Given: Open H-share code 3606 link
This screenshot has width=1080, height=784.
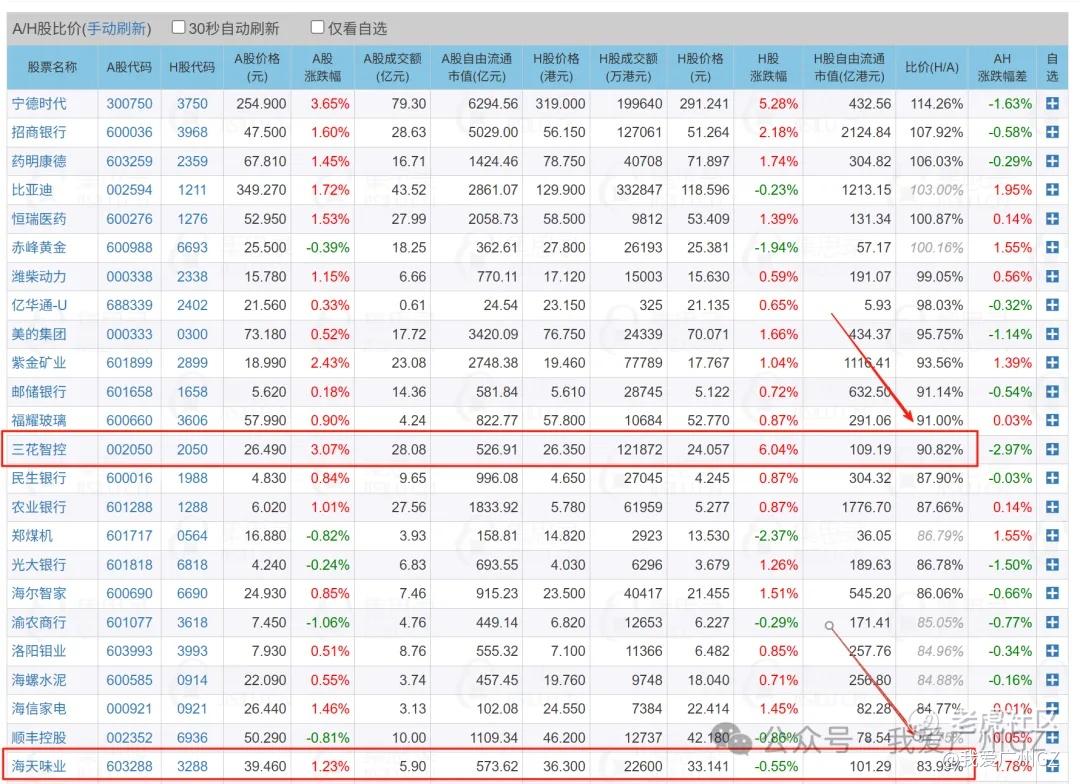Looking at the screenshot, I should pyautogui.click(x=192, y=420).
